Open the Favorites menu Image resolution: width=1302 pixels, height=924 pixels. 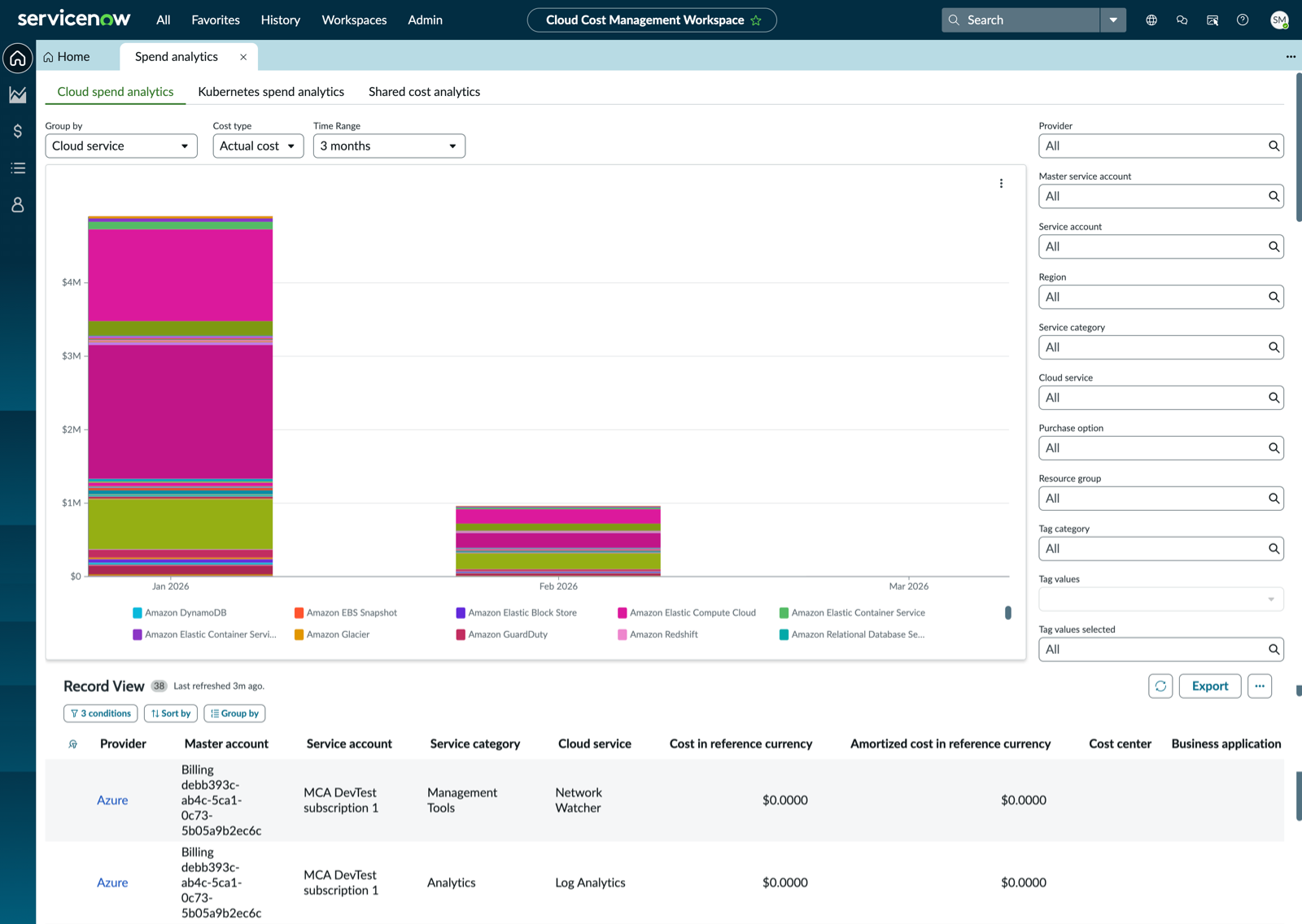pyautogui.click(x=216, y=20)
